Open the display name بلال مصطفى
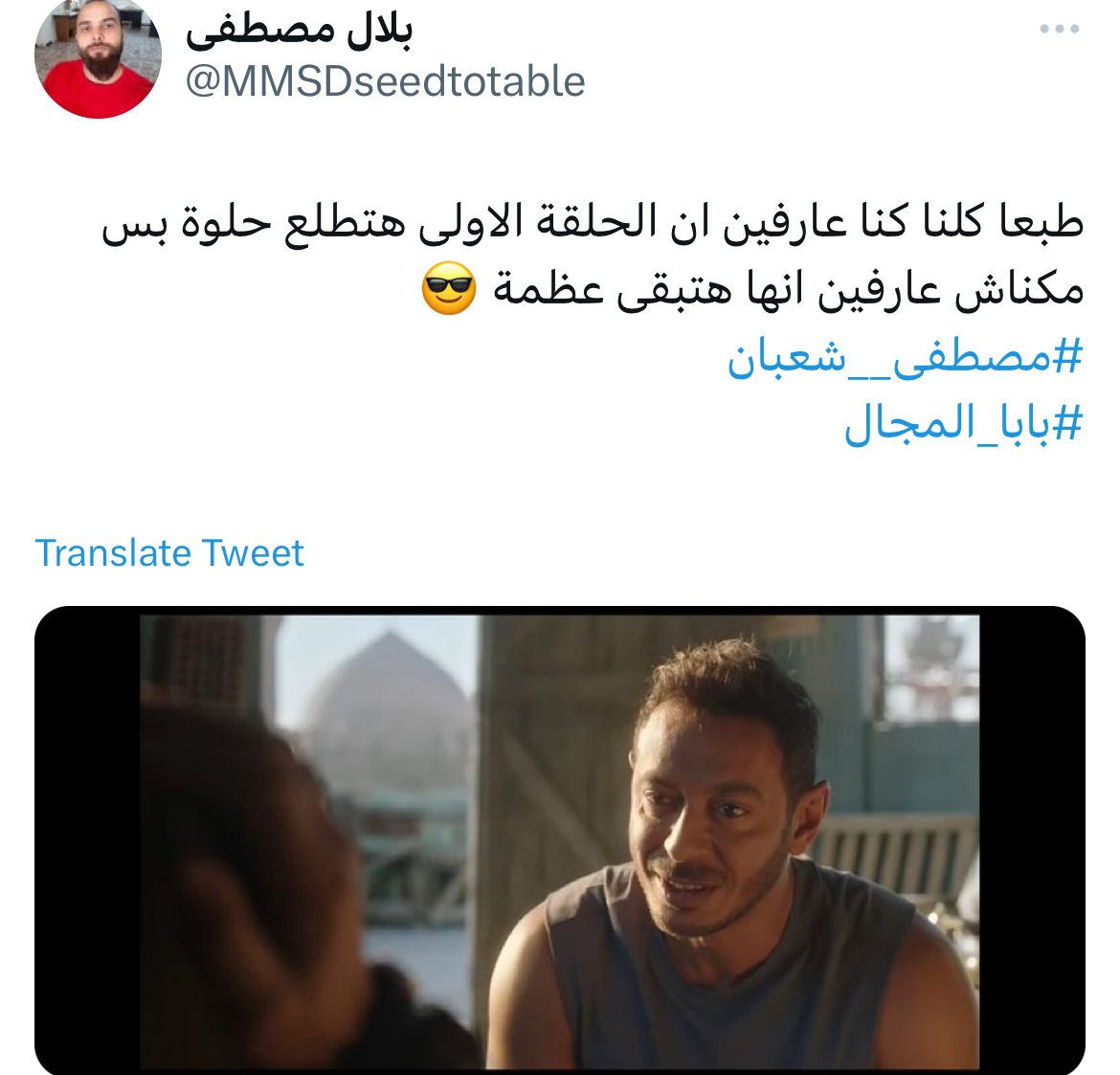This screenshot has width=1120, height=1075. [x=299, y=31]
